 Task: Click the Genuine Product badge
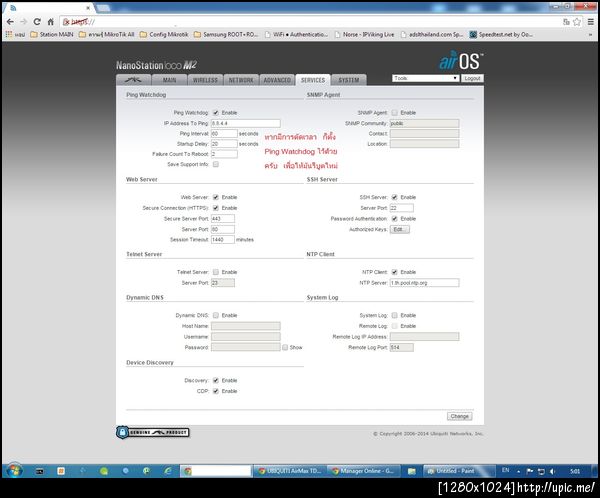pyautogui.click(x=153, y=432)
